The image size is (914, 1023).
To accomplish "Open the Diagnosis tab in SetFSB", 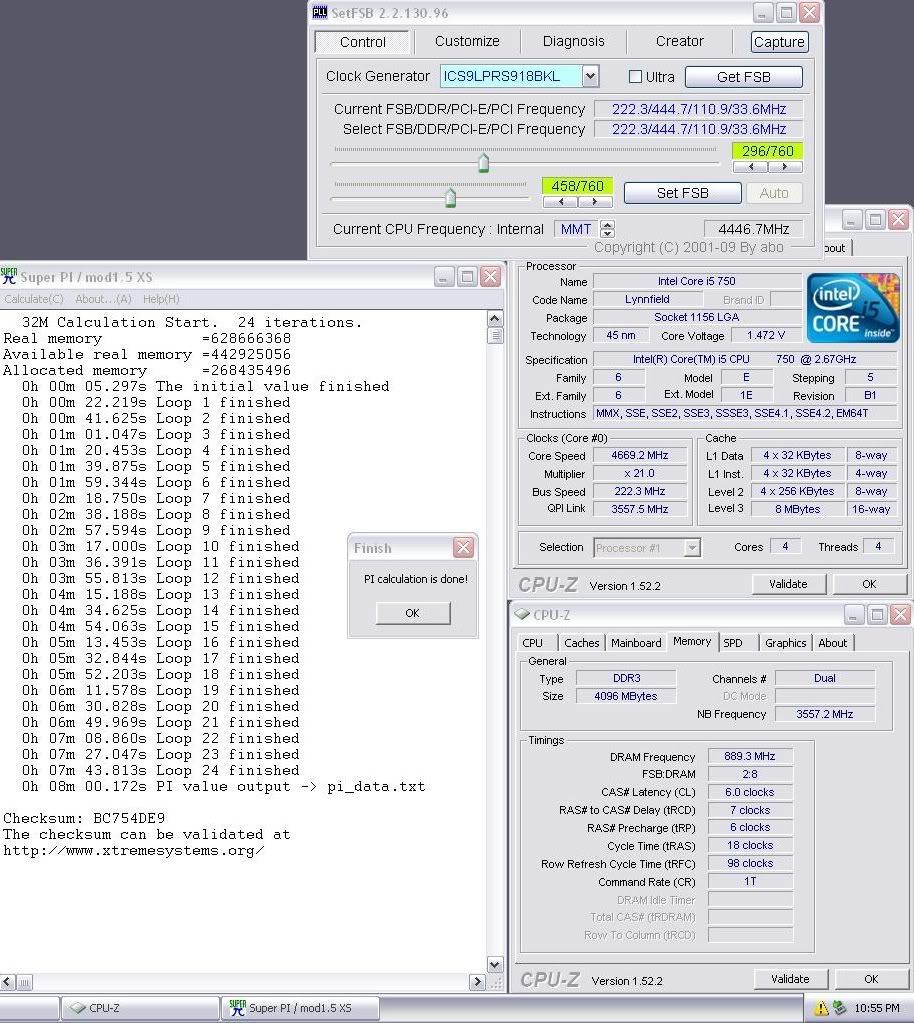I will (573, 41).
